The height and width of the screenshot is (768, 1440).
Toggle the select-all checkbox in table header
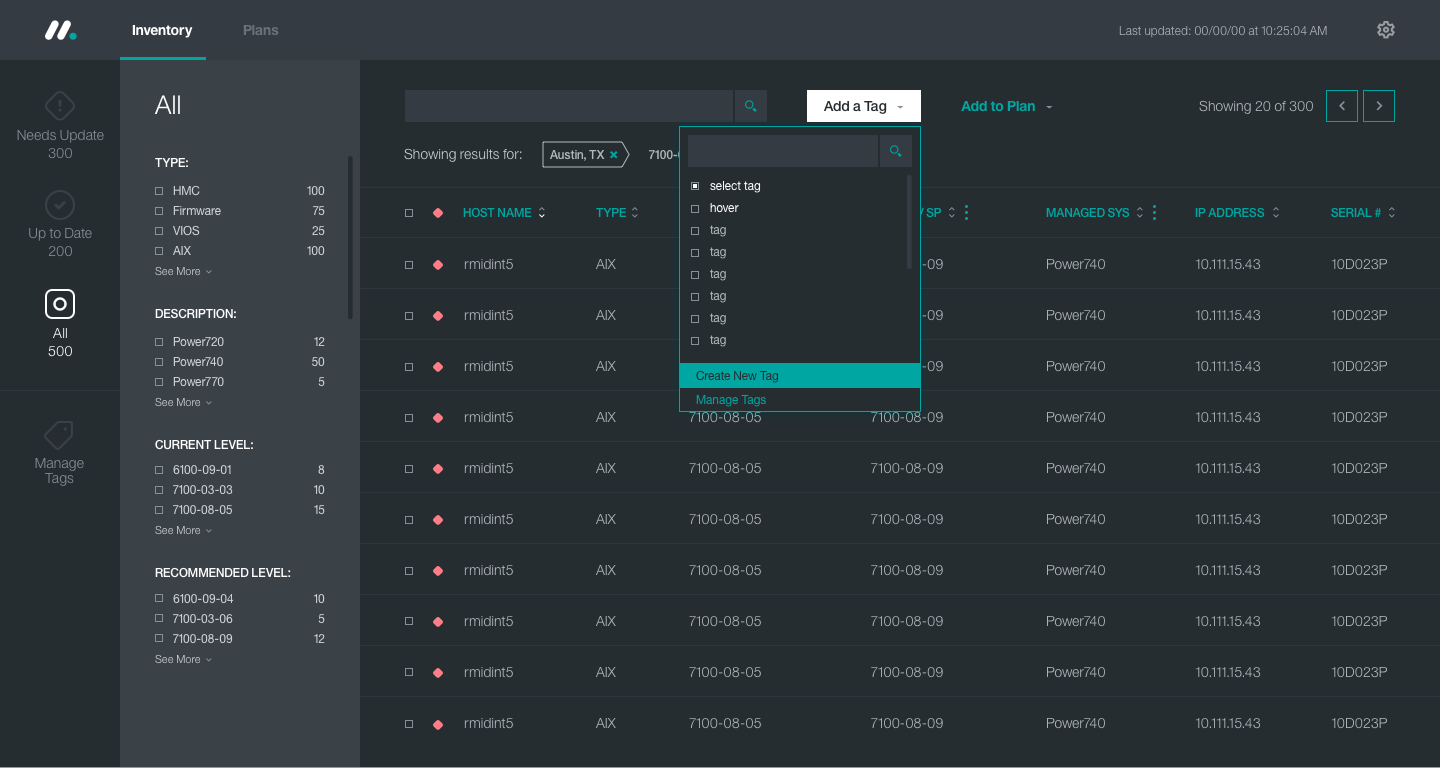(409, 213)
